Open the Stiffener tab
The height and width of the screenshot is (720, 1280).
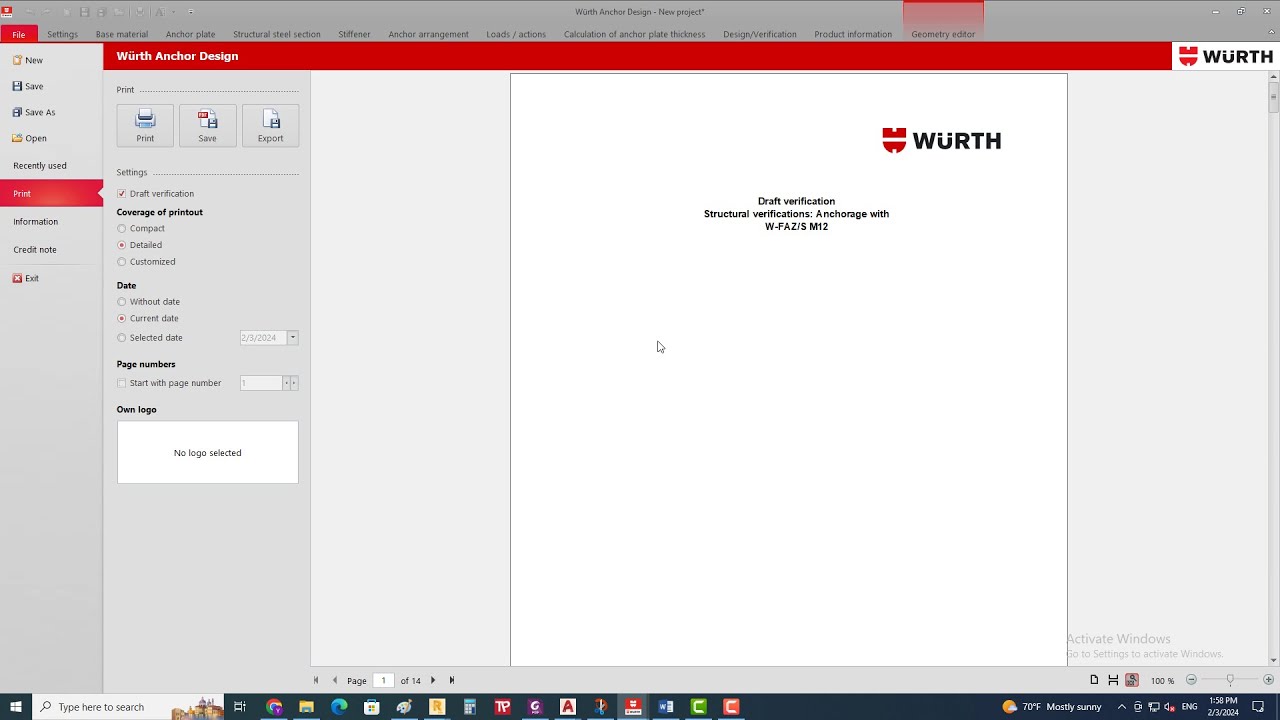click(x=354, y=34)
